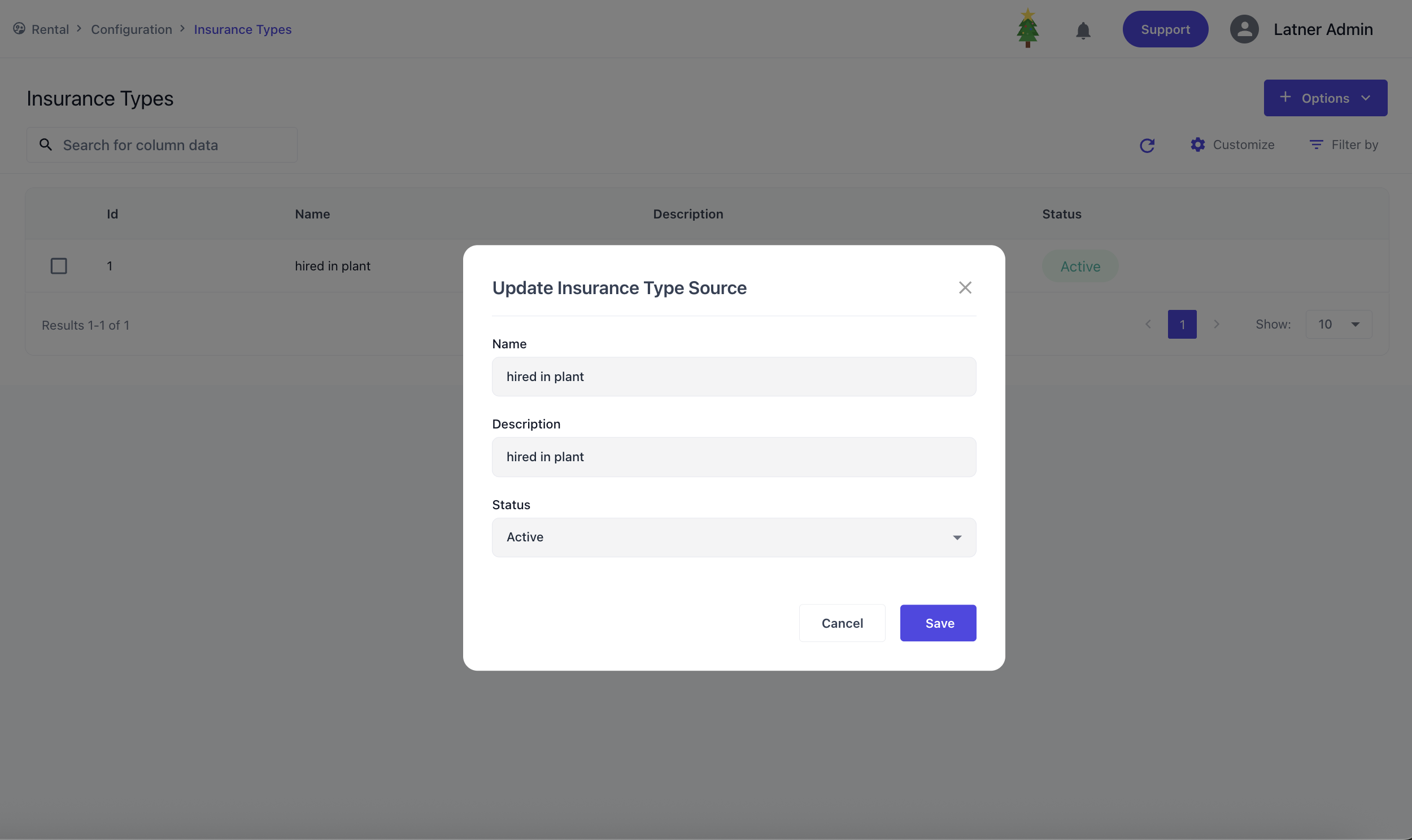Select the checkbox for row 1
Image resolution: width=1412 pixels, height=840 pixels.
click(x=59, y=266)
